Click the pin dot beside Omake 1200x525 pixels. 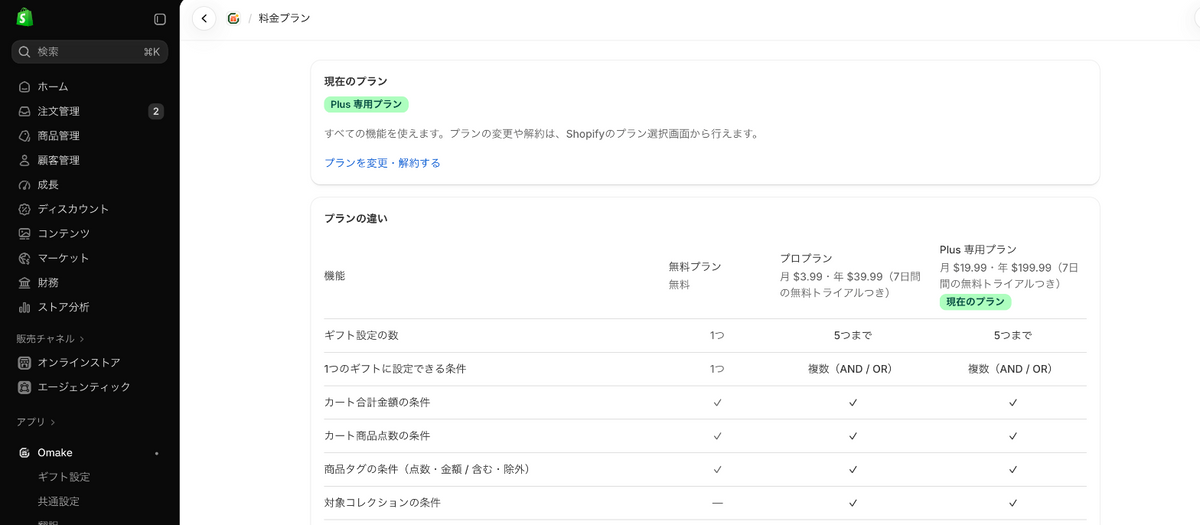[157, 453]
